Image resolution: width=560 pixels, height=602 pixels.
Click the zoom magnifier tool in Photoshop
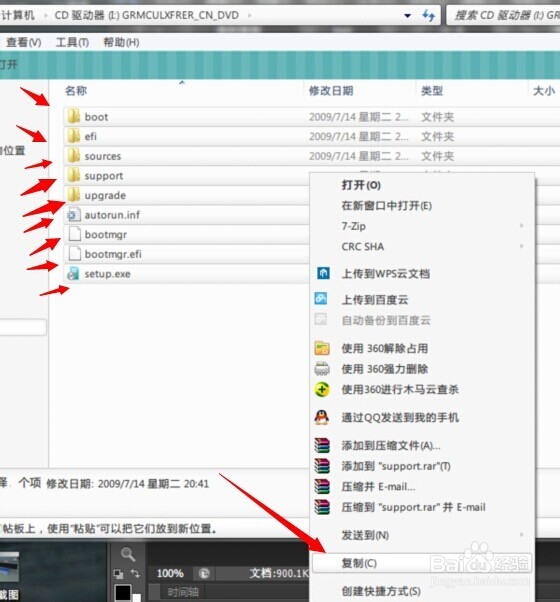click(x=128, y=554)
